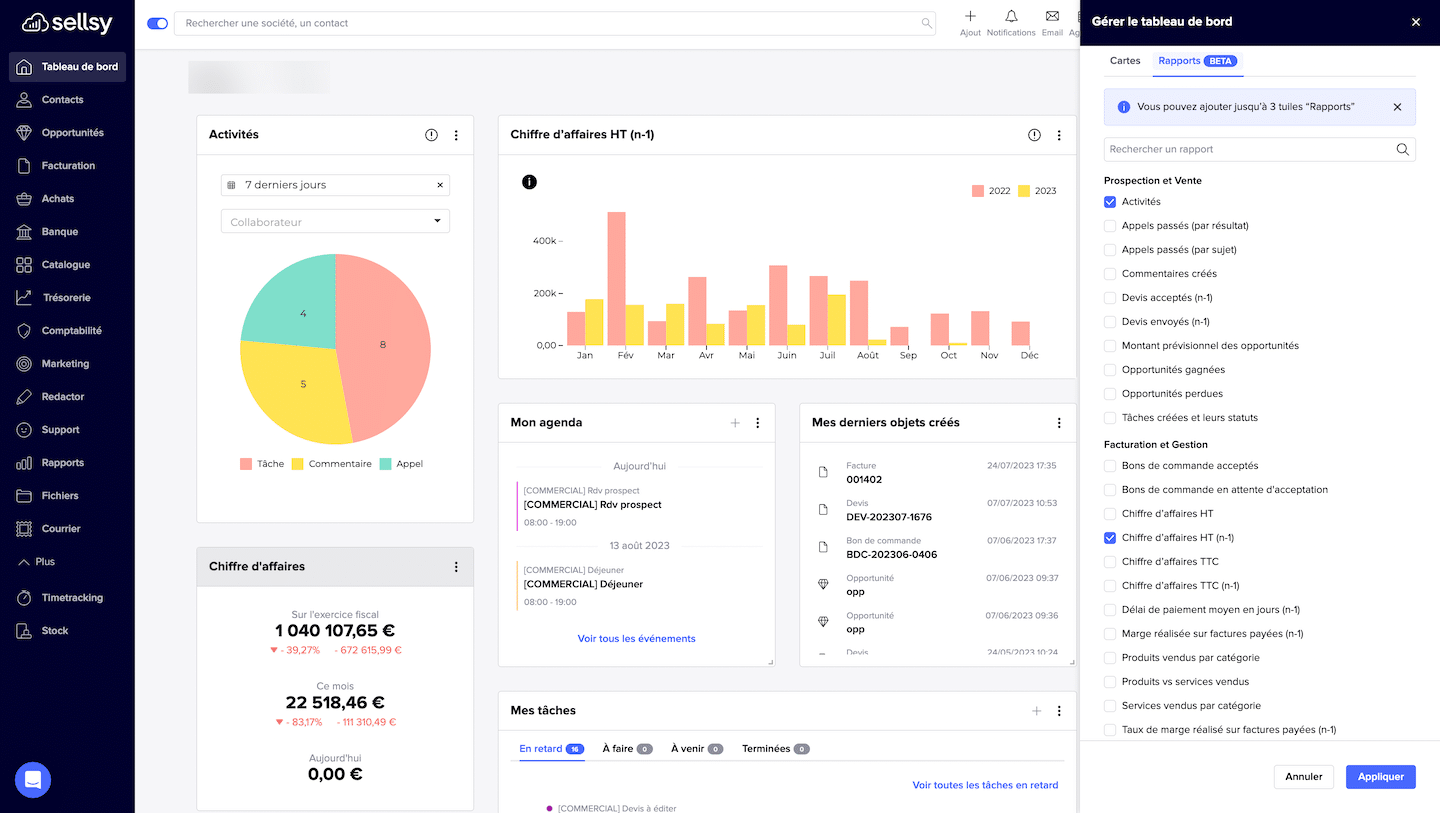Select the Terminées tasks tab
Screen dimensions: 1440x813
point(766,748)
